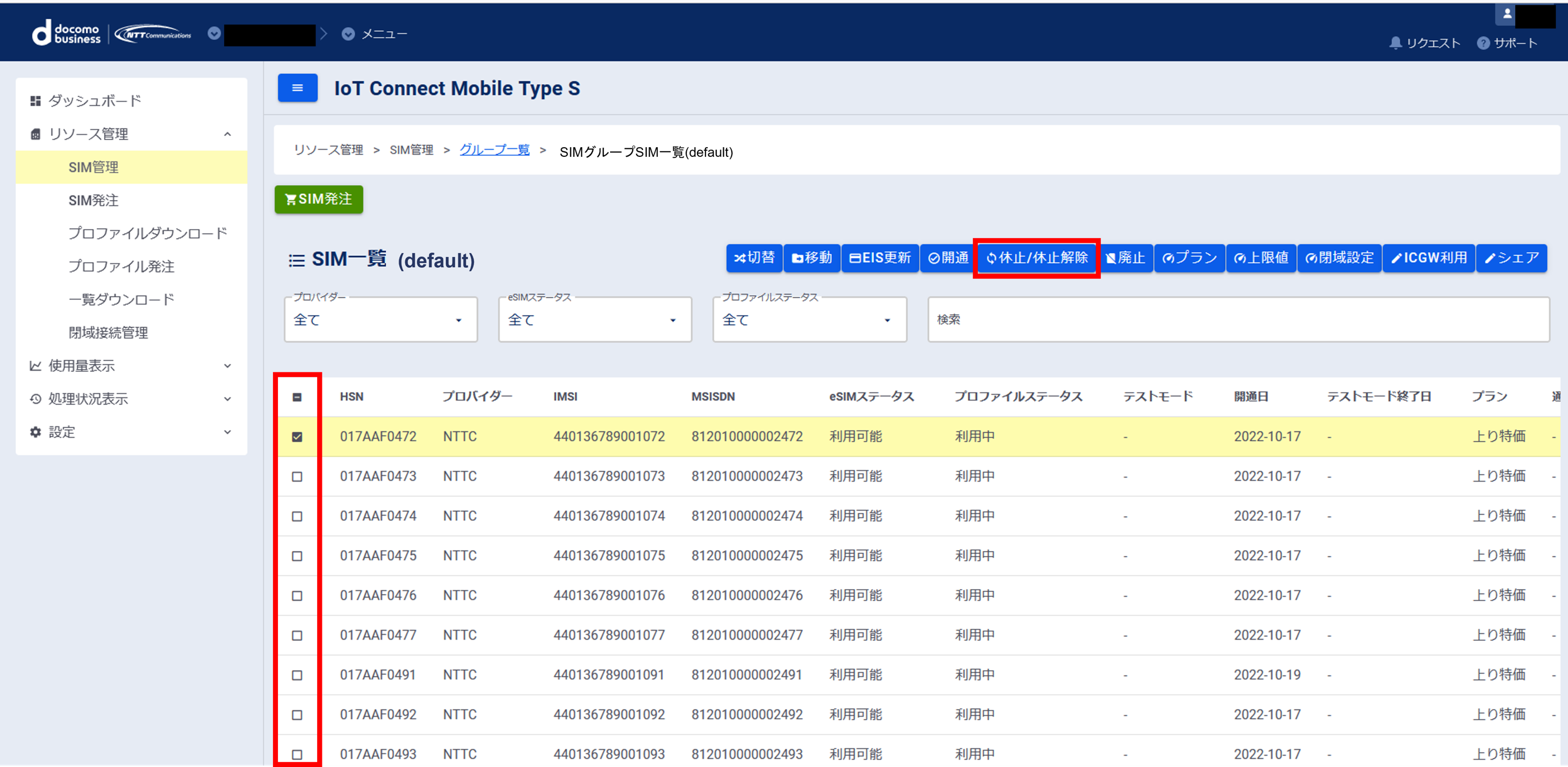Click the 移動 move toolbar button
Screen dimensions: 1568x767
811,258
